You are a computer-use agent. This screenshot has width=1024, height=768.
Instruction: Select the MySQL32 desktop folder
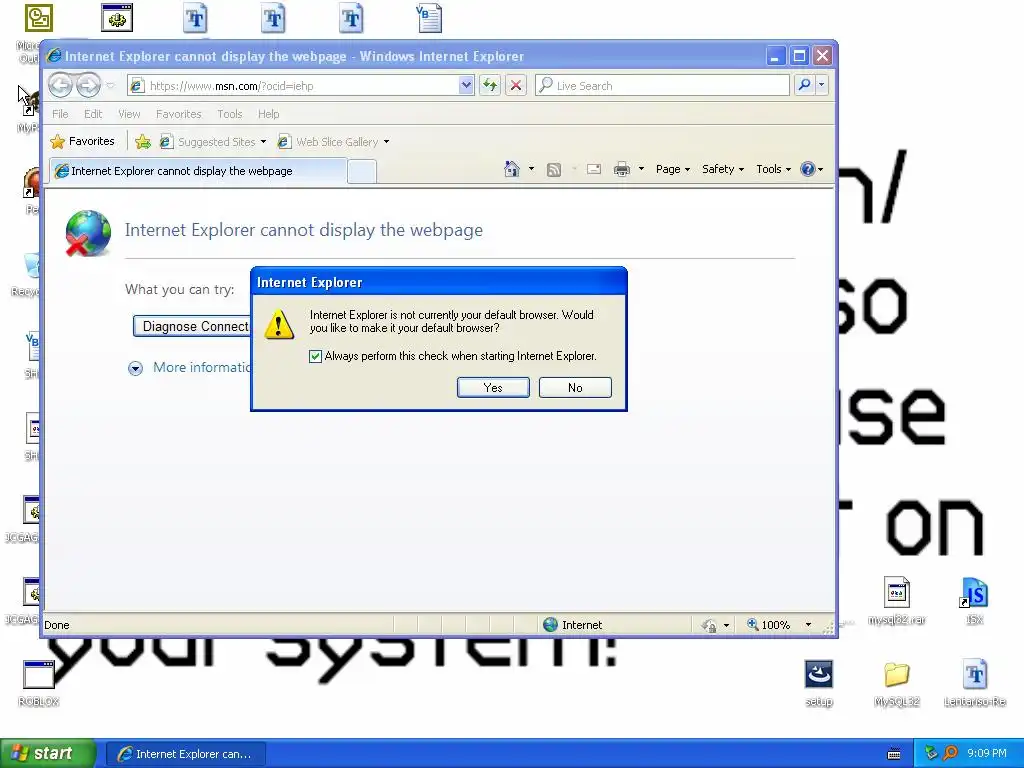point(897,683)
